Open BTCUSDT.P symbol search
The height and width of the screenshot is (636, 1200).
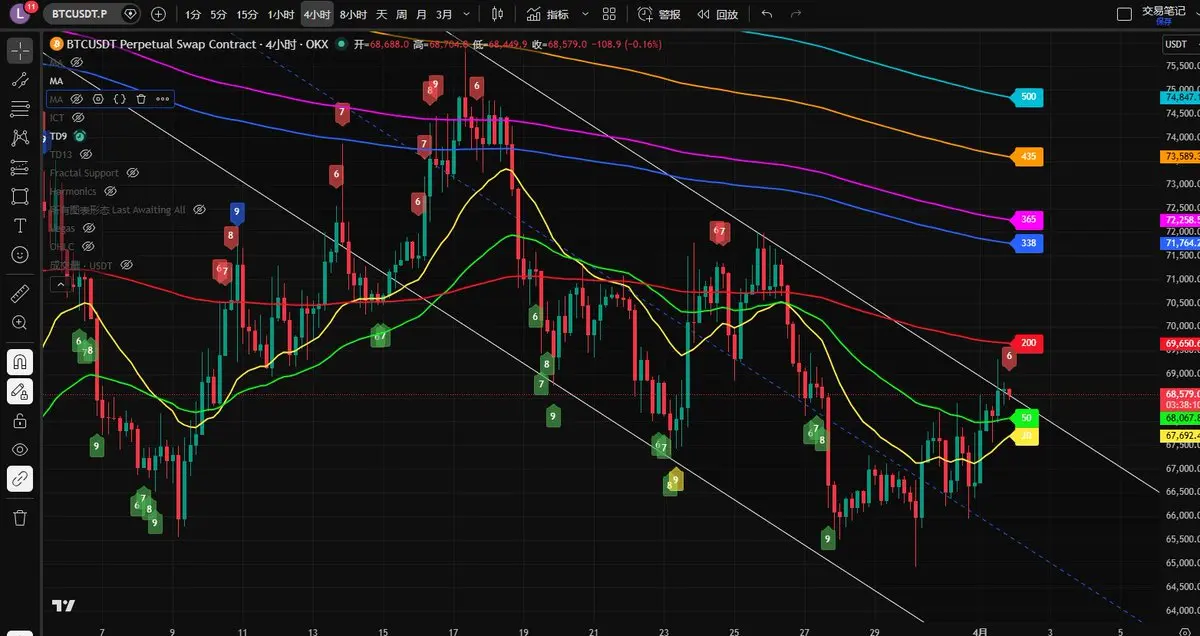coord(93,14)
